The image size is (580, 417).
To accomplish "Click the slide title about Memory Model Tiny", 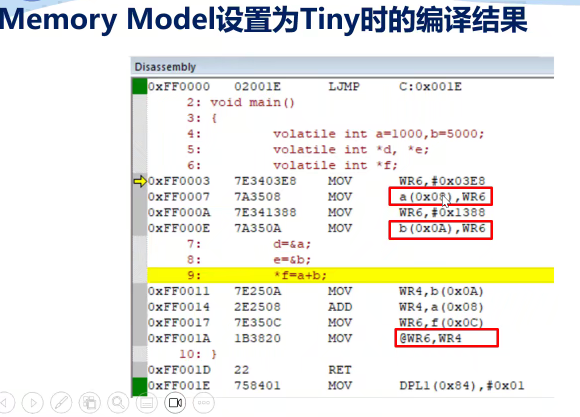I will [263, 19].
